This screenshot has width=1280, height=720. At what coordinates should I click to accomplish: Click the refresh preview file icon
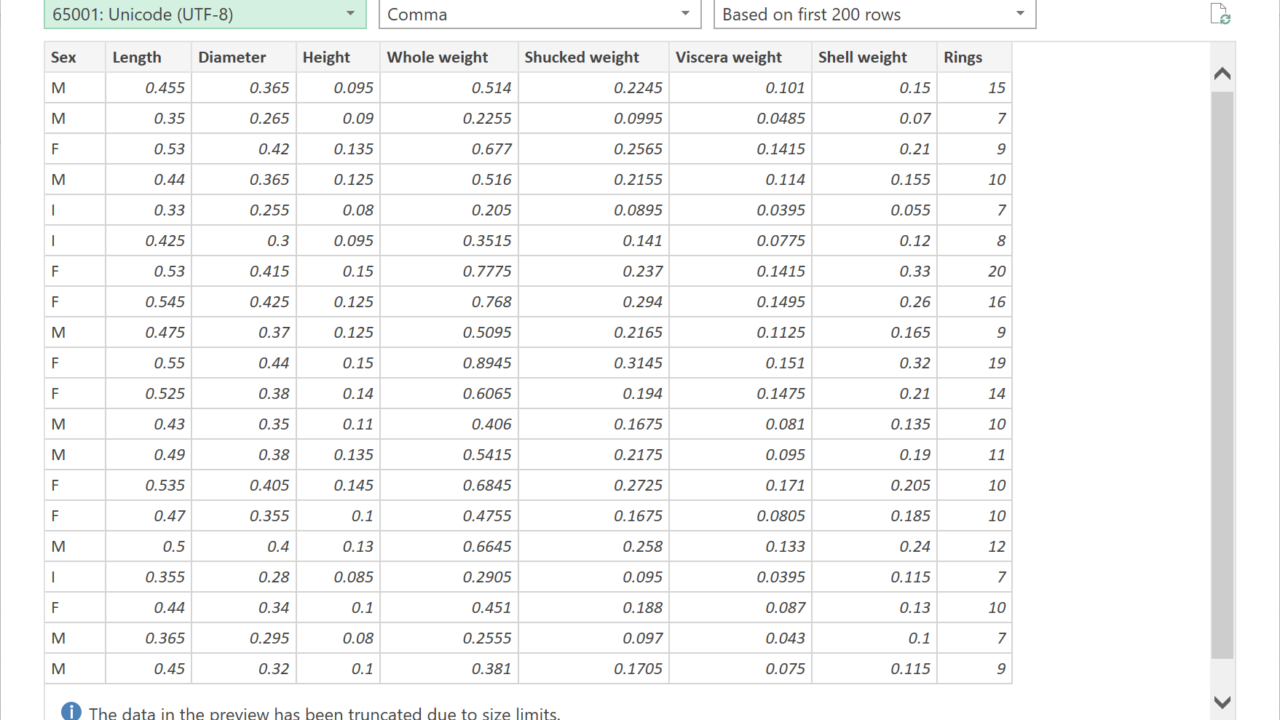pyautogui.click(x=1219, y=14)
